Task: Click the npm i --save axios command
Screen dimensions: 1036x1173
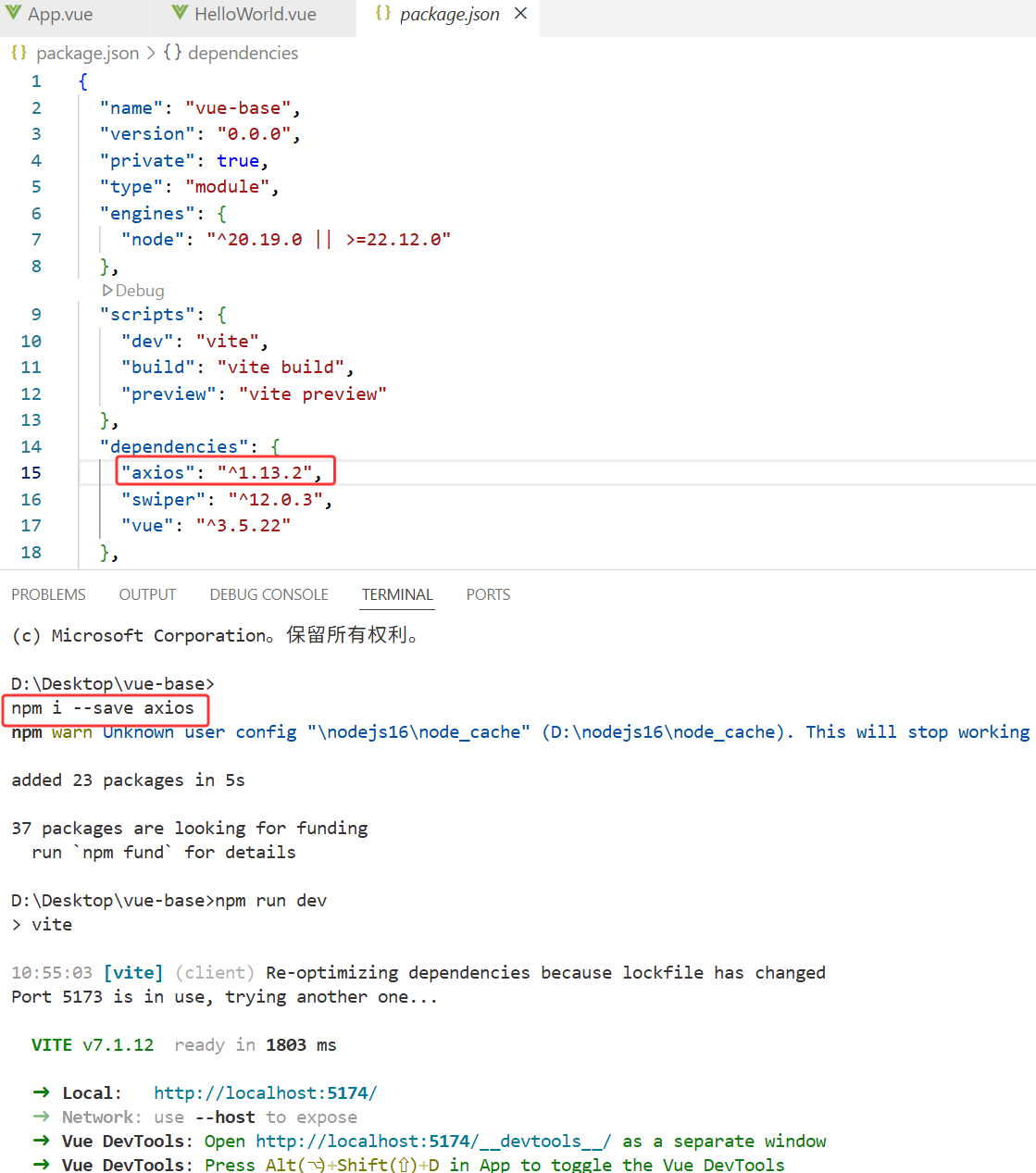Action: tap(103, 708)
